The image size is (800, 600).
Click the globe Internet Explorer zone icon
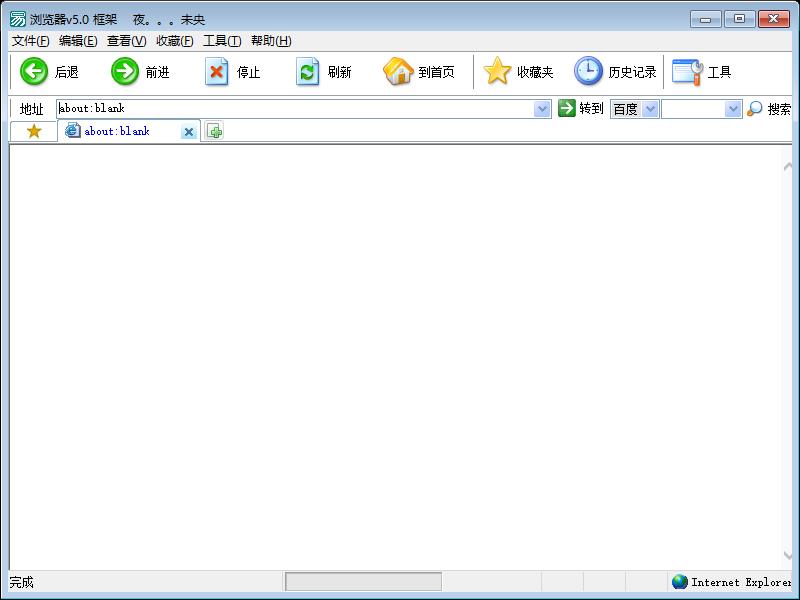tap(679, 582)
